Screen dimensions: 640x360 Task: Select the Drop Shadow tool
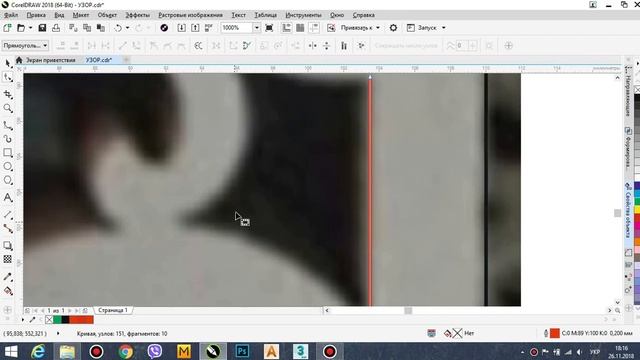point(8,245)
